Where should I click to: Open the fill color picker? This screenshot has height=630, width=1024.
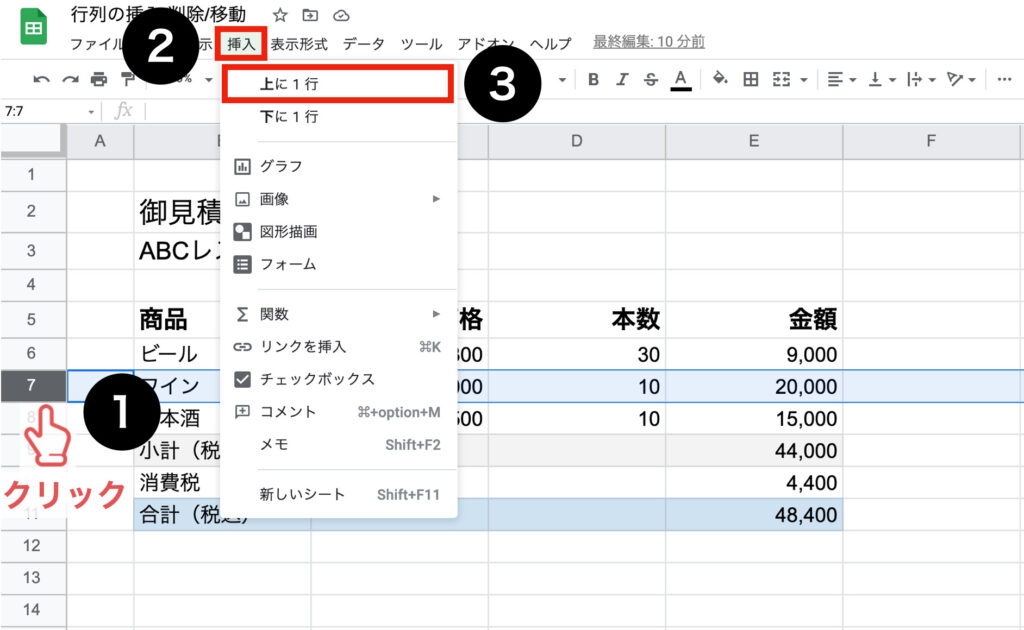[x=720, y=79]
